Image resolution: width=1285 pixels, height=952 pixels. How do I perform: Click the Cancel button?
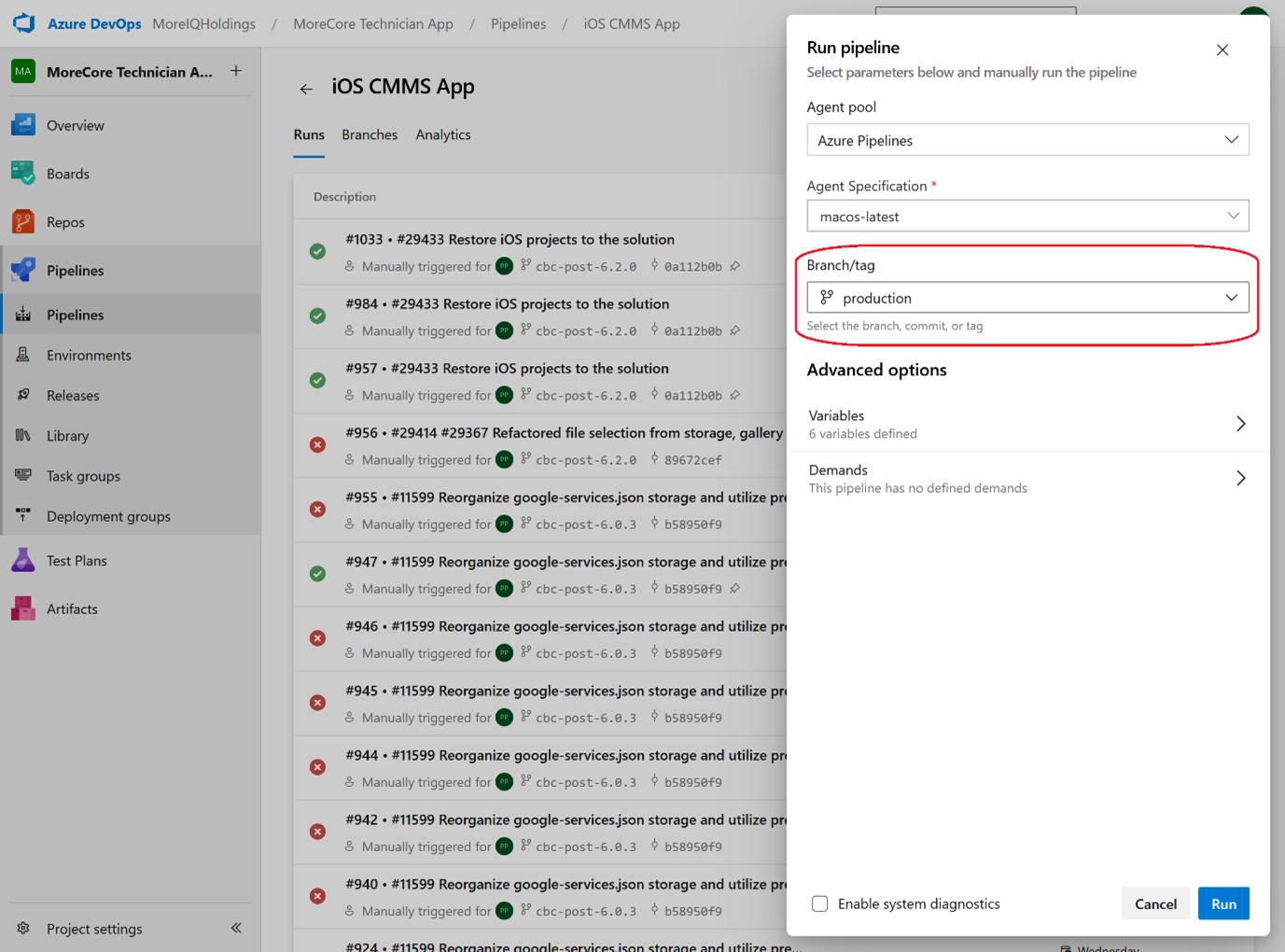1155,903
